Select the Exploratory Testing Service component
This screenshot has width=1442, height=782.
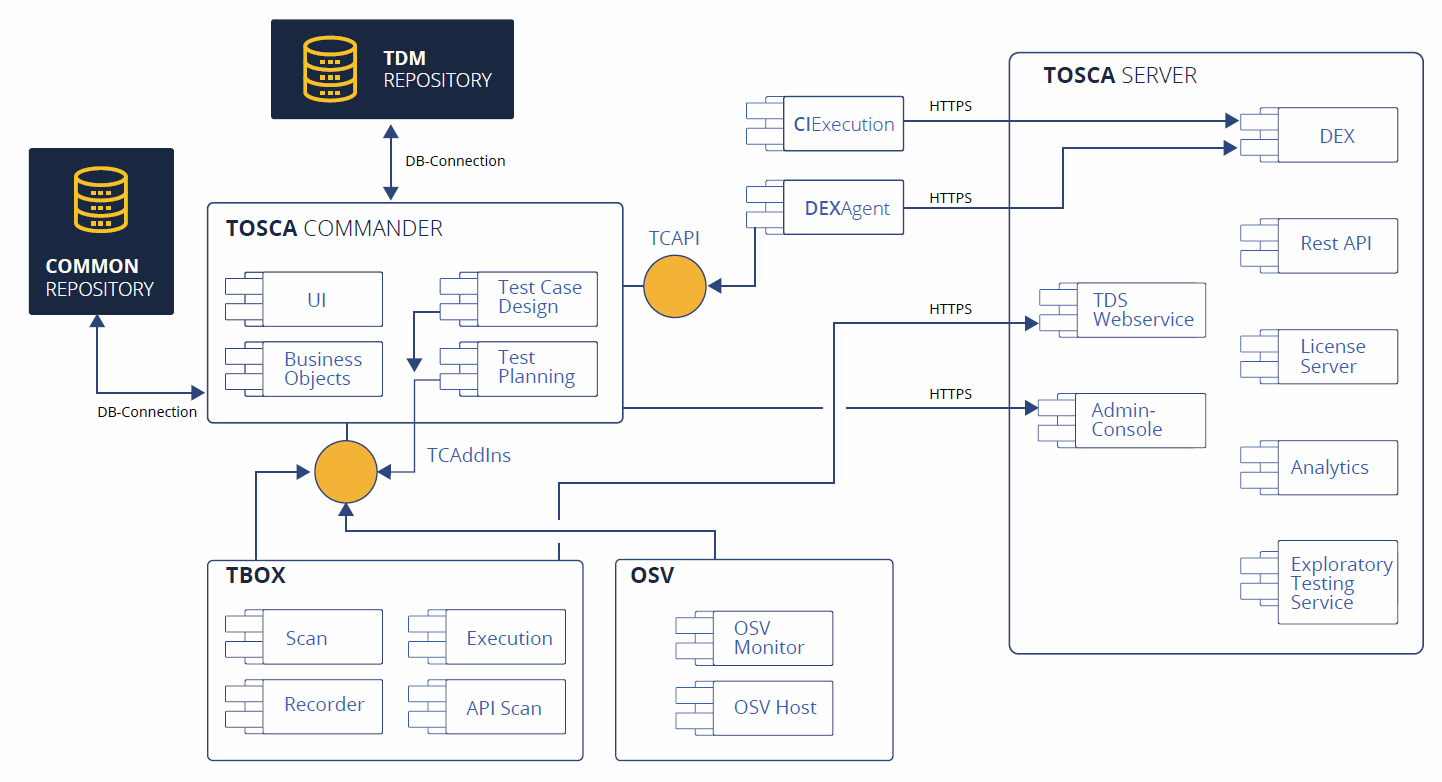pos(1319,583)
